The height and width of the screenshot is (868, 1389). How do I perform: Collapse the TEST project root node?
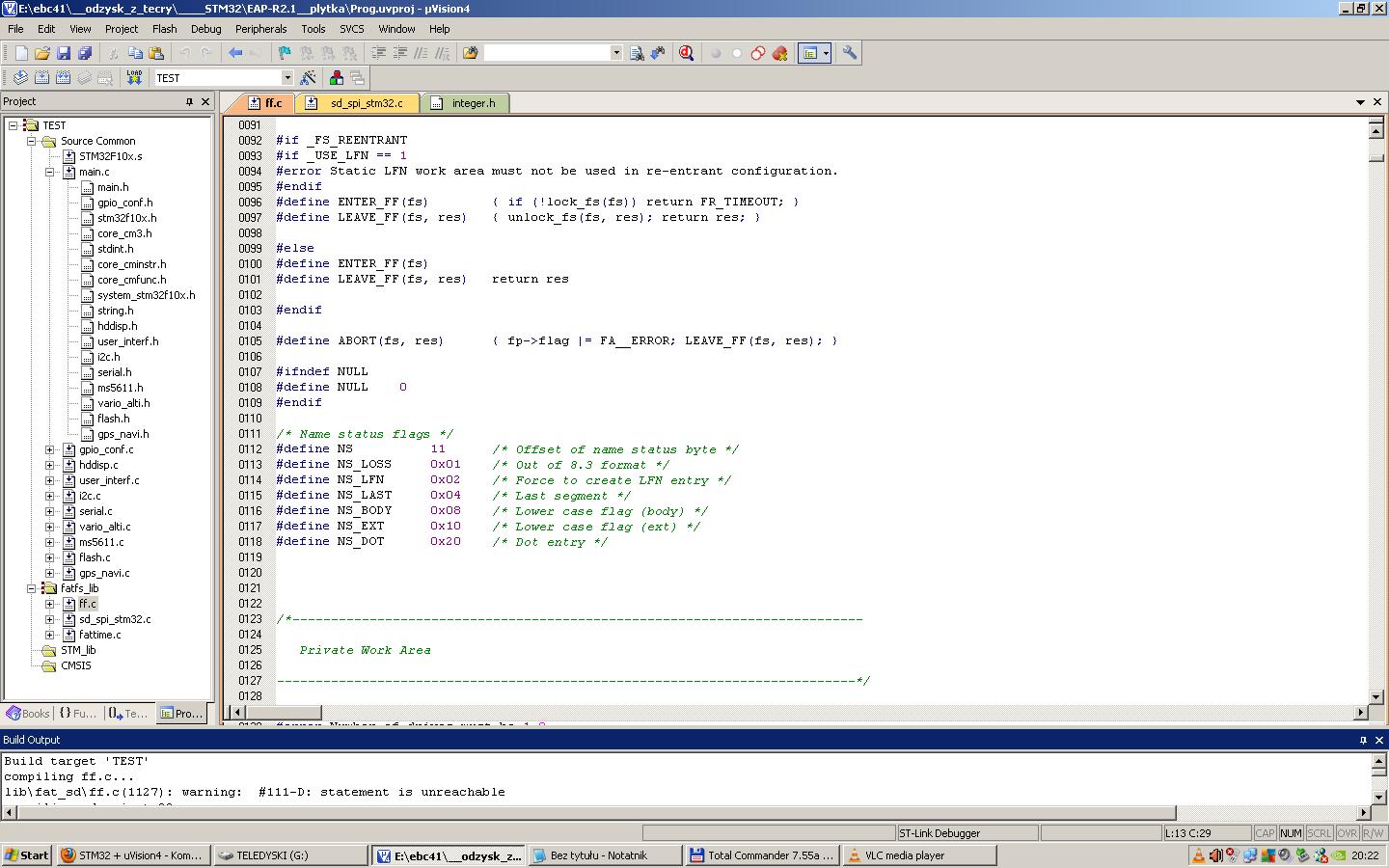(13, 125)
